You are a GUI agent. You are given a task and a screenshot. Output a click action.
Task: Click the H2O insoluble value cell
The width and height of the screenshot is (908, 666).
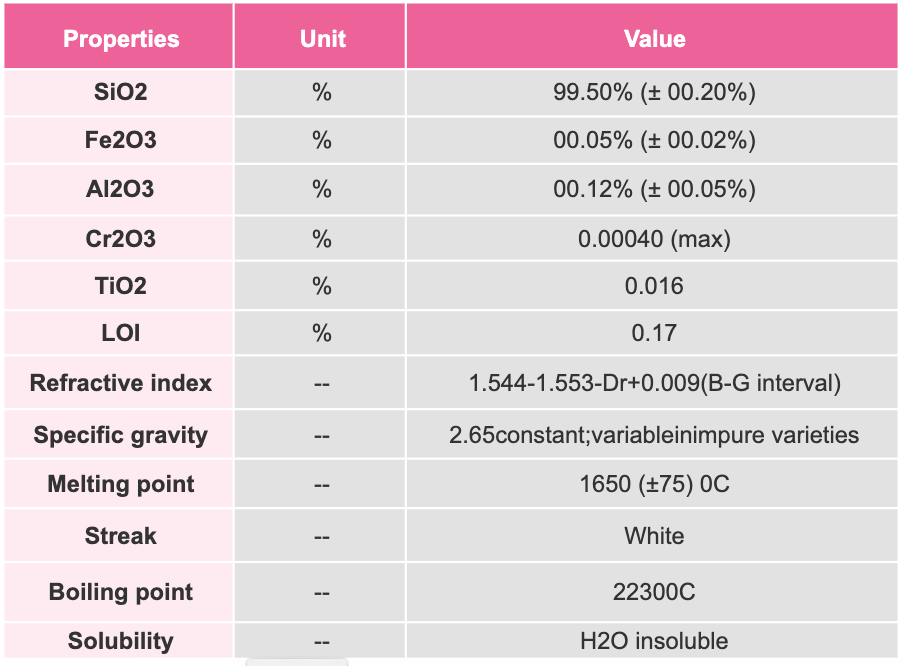pos(654,641)
